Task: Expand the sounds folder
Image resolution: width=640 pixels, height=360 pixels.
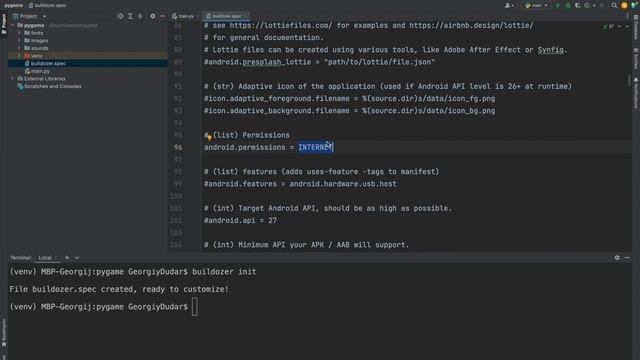Action: (19, 48)
